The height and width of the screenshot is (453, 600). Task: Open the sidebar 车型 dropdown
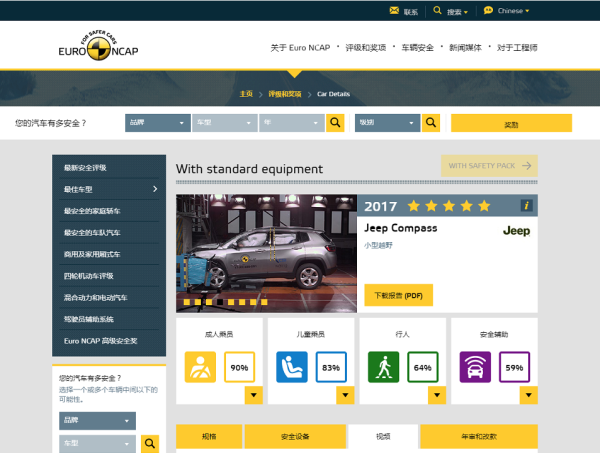point(97,444)
